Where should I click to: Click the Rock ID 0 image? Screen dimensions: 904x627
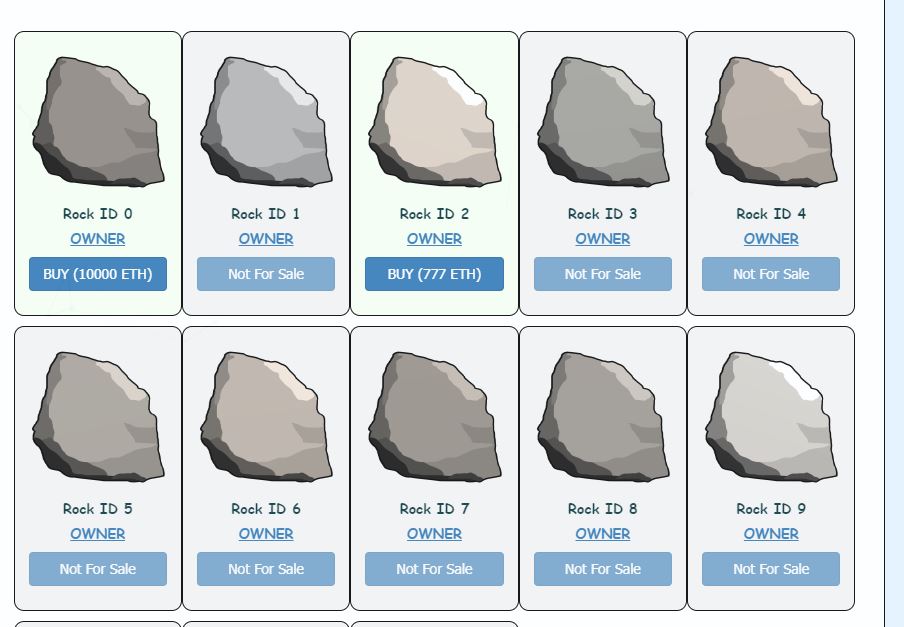[98, 122]
